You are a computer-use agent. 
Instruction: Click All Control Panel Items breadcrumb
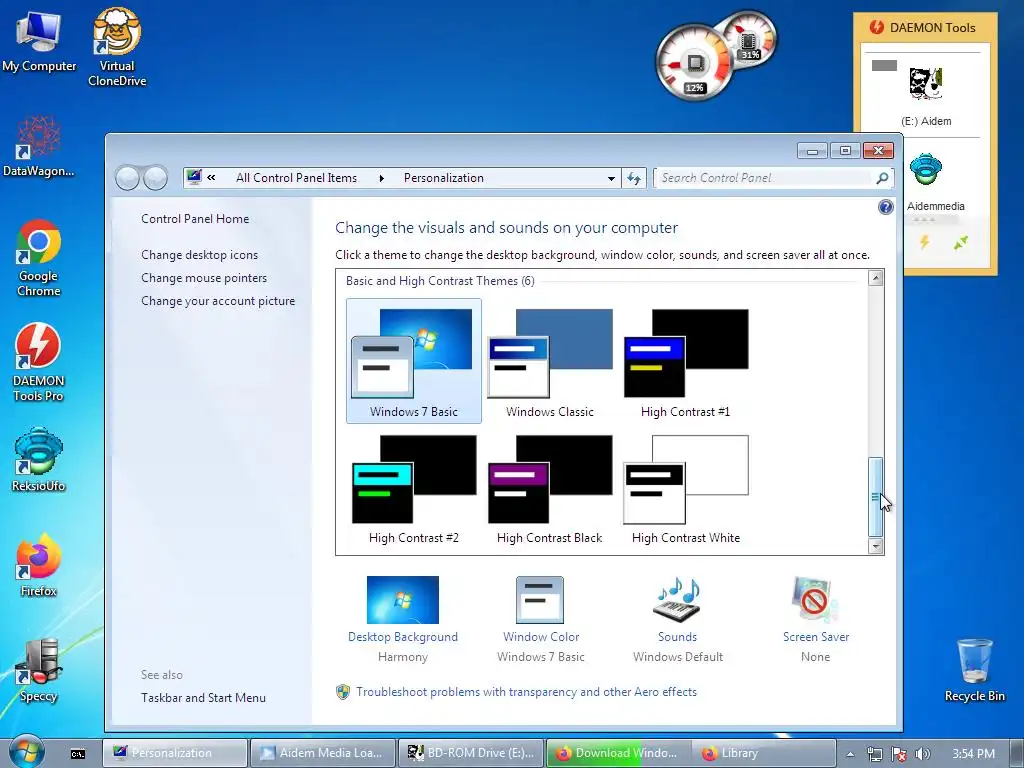click(x=296, y=178)
